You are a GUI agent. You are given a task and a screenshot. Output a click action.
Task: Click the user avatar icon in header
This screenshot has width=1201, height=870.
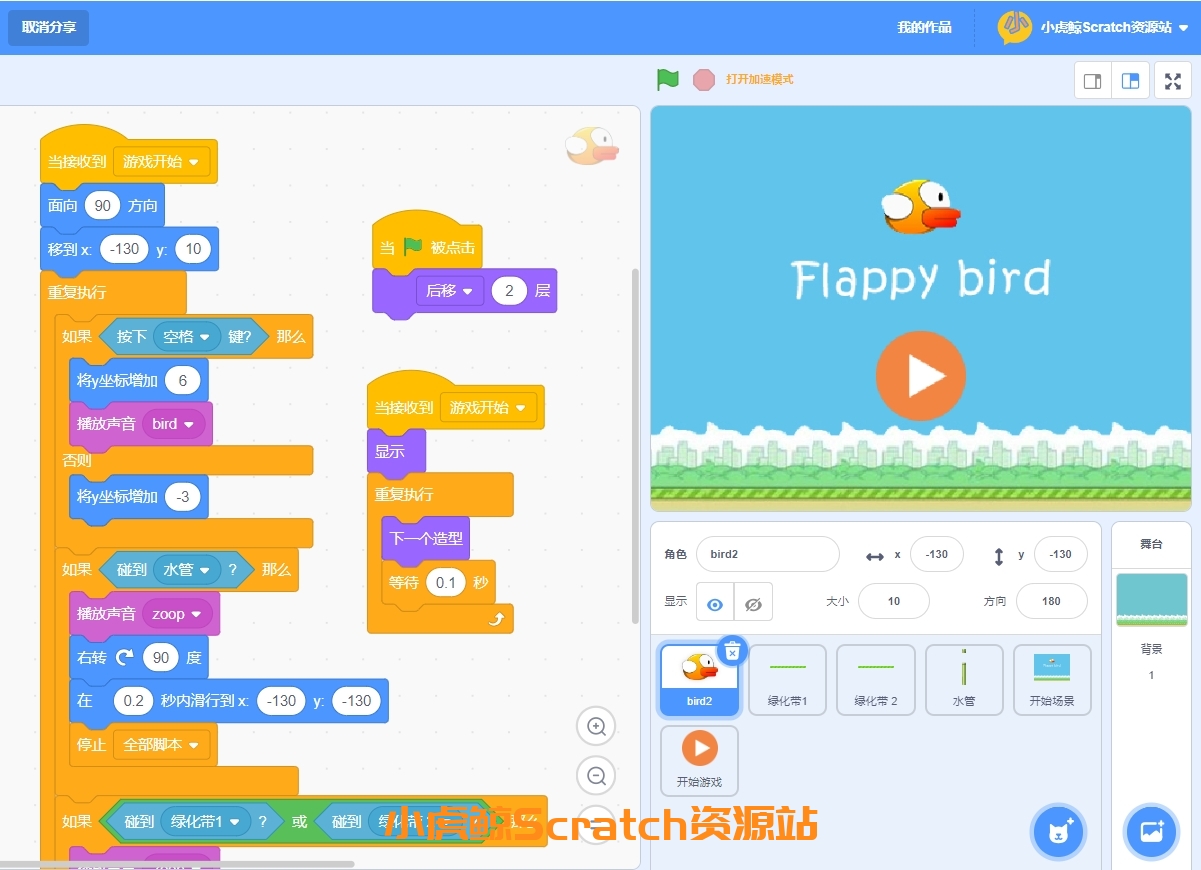pos(1014,27)
